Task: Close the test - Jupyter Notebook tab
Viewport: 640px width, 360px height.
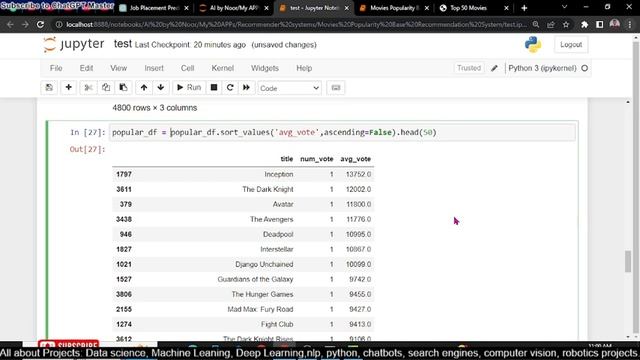Action: coord(347,8)
